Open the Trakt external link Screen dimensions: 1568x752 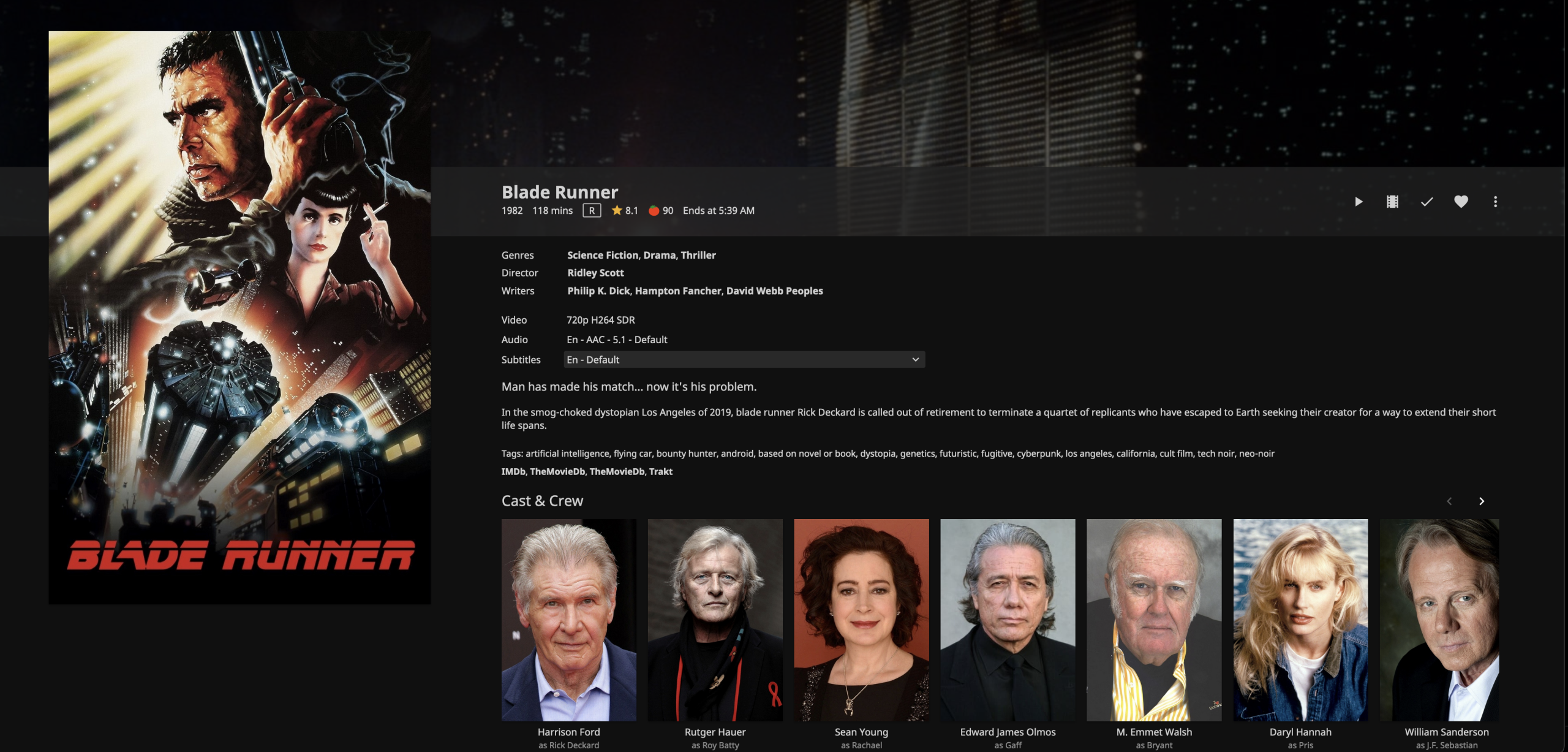click(660, 471)
